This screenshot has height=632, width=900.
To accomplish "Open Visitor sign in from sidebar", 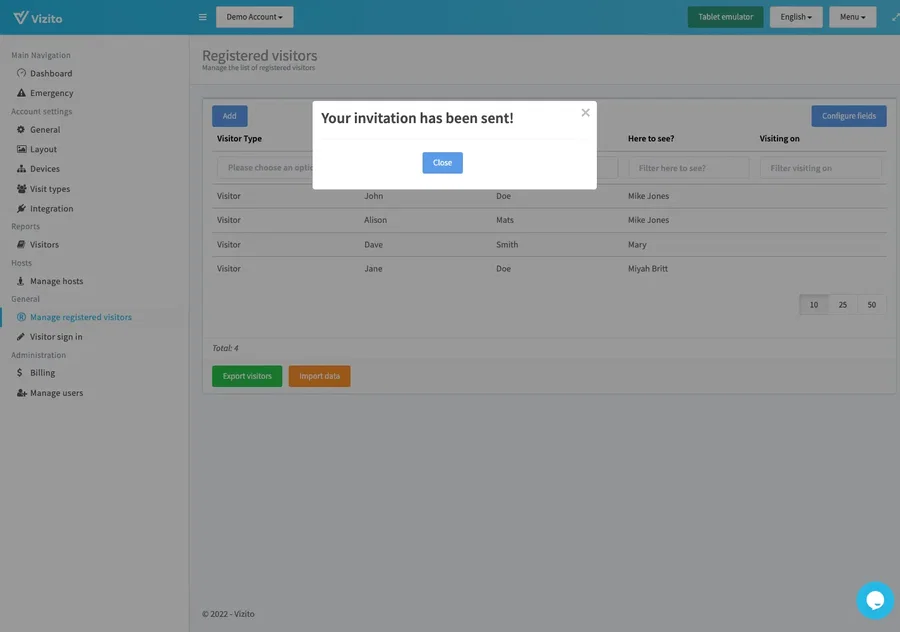I will point(56,337).
